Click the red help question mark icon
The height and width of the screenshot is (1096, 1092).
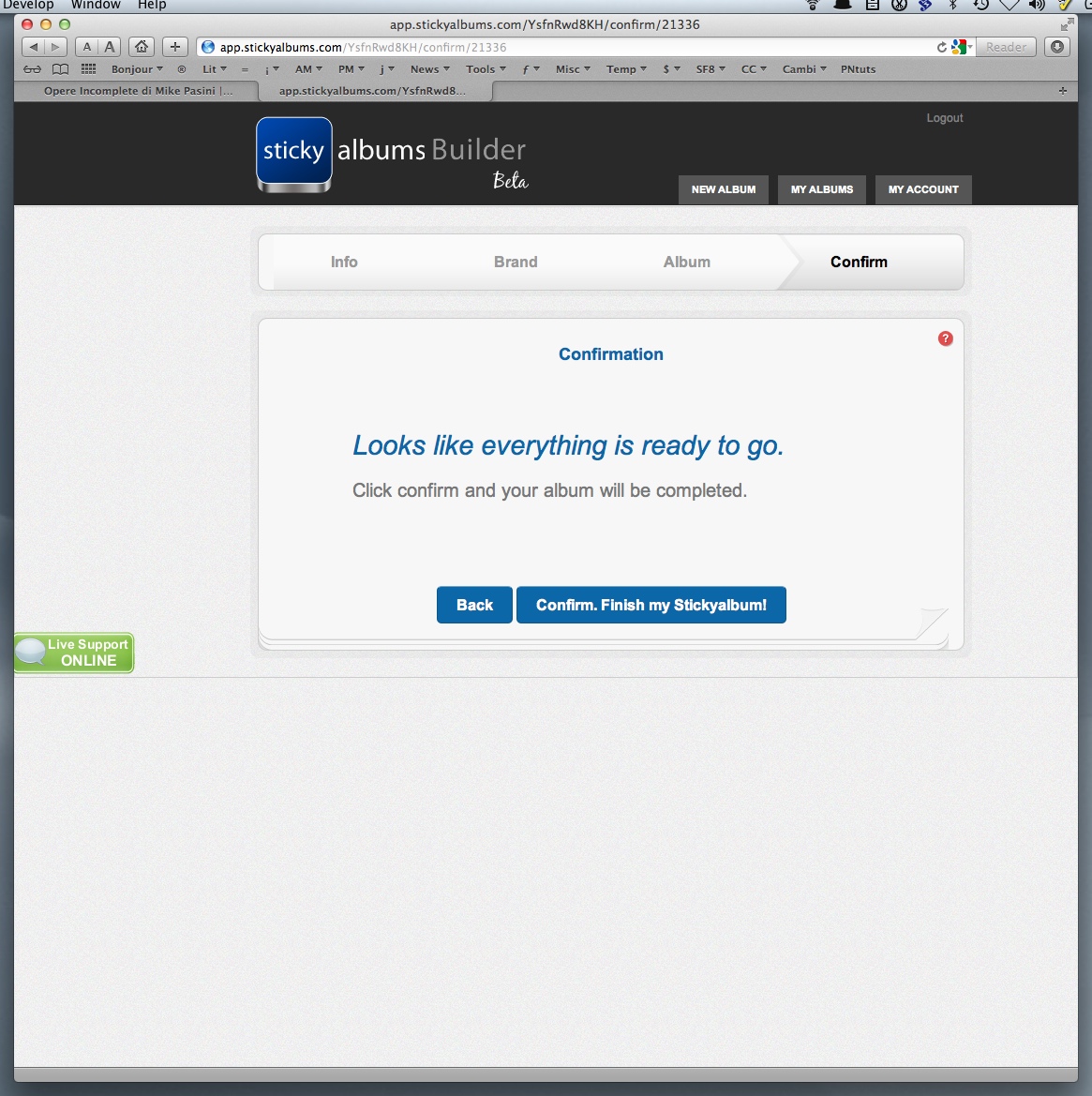pyautogui.click(x=945, y=338)
